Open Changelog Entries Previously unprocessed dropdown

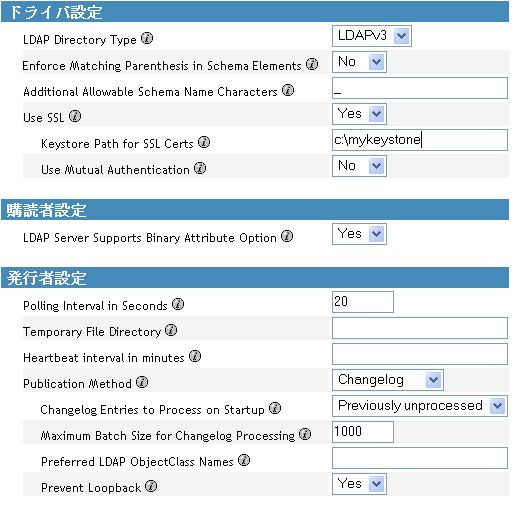click(x=419, y=406)
